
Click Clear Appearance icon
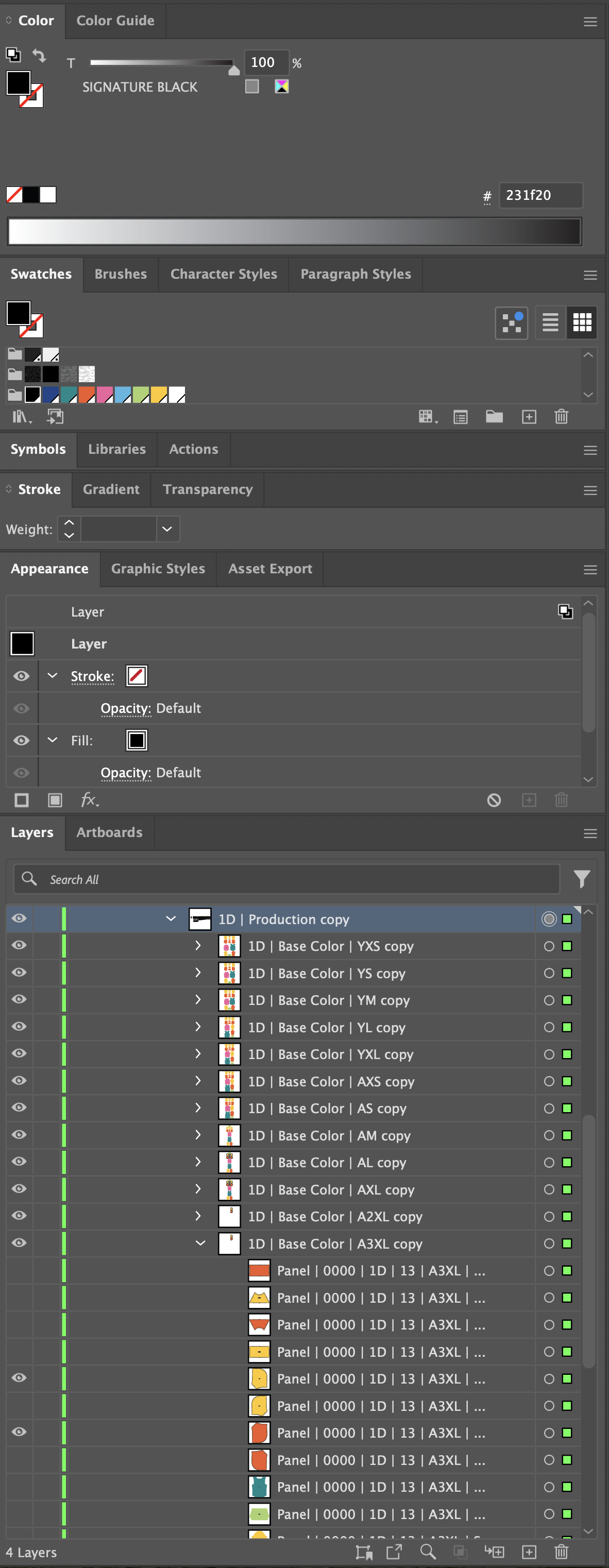click(494, 800)
